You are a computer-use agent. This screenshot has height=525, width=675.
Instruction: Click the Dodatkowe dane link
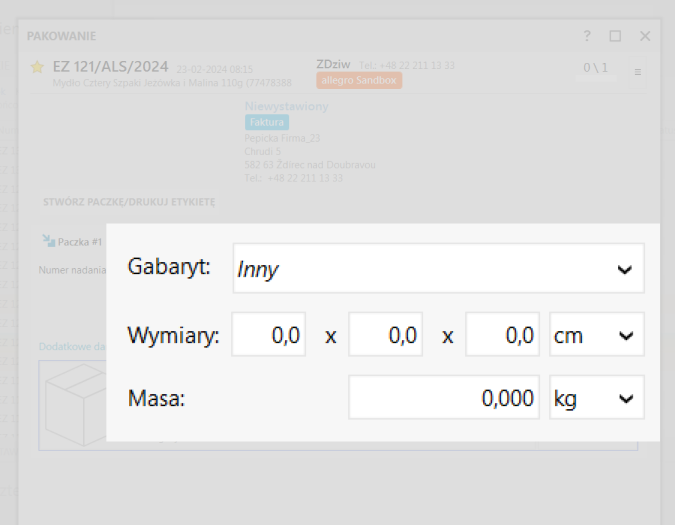pos(72,346)
